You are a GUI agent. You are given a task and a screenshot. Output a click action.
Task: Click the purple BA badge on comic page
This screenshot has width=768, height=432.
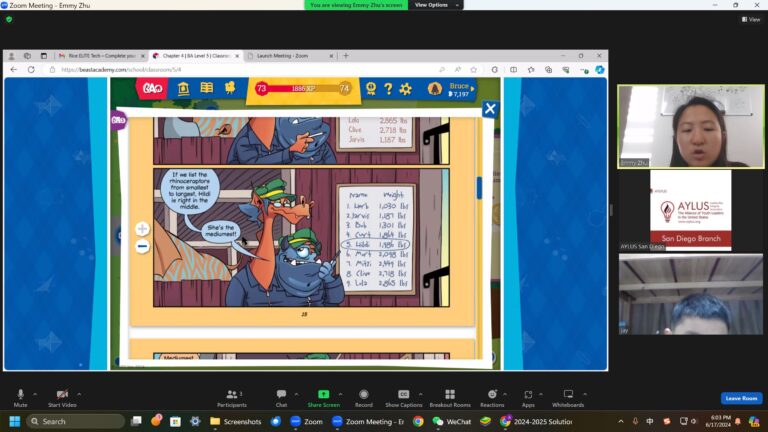tap(118, 120)
